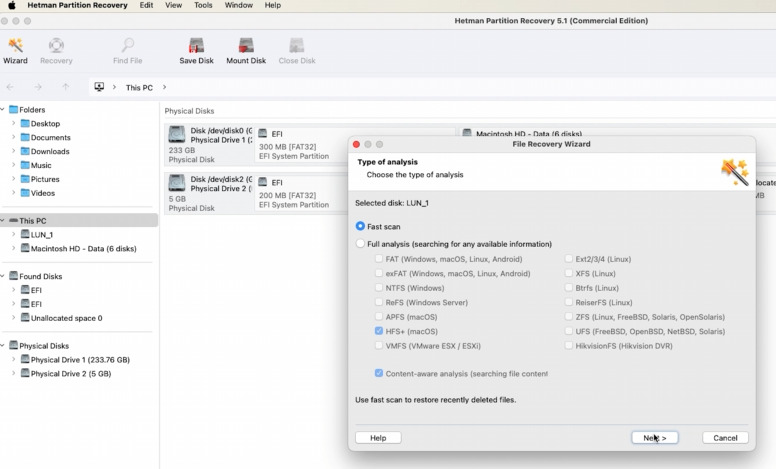The image size is (776, 469).
Task: Click the Apple menu icon
Action: pos(11,5)
